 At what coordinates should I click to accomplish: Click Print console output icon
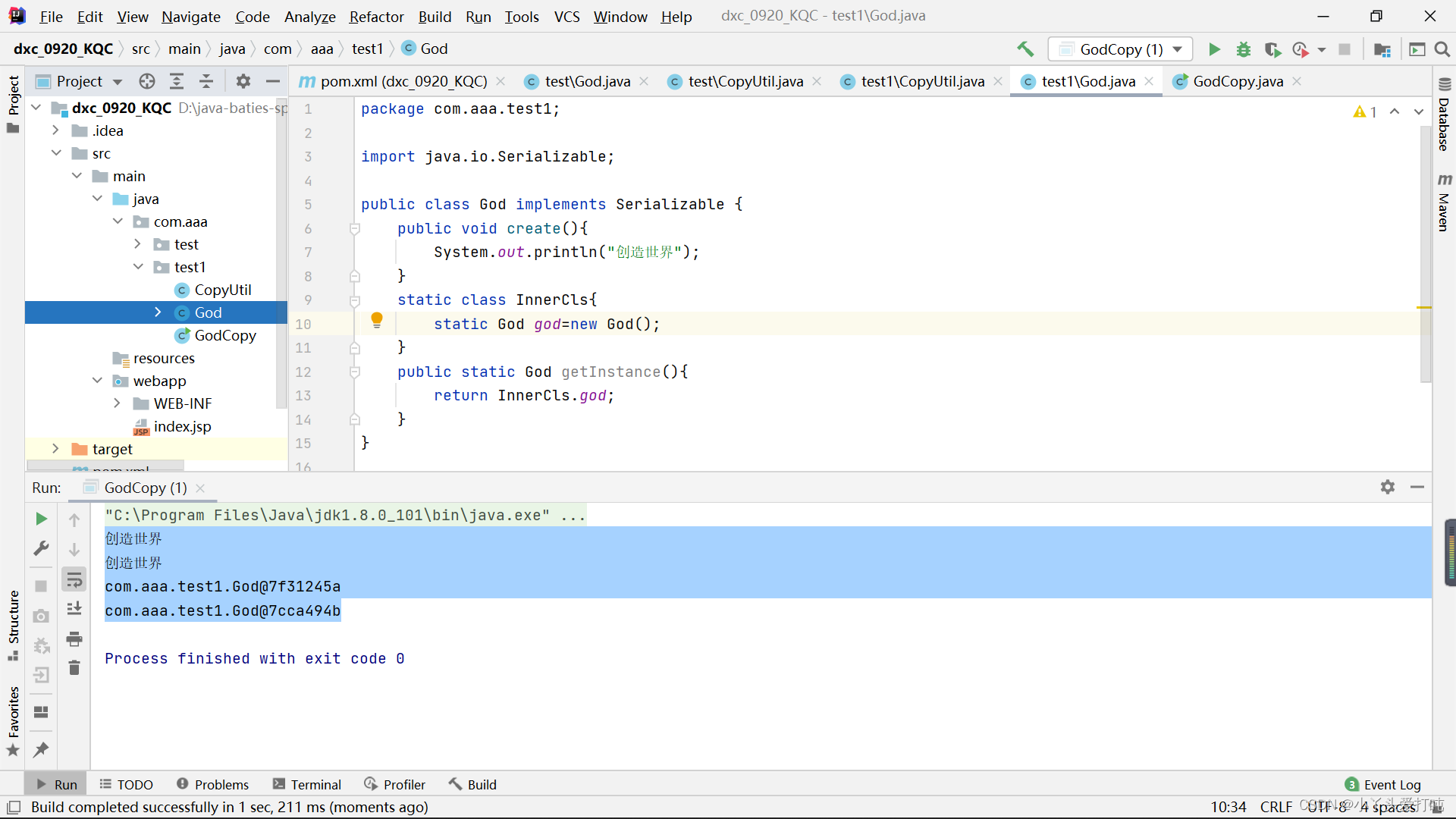point(74,639)
